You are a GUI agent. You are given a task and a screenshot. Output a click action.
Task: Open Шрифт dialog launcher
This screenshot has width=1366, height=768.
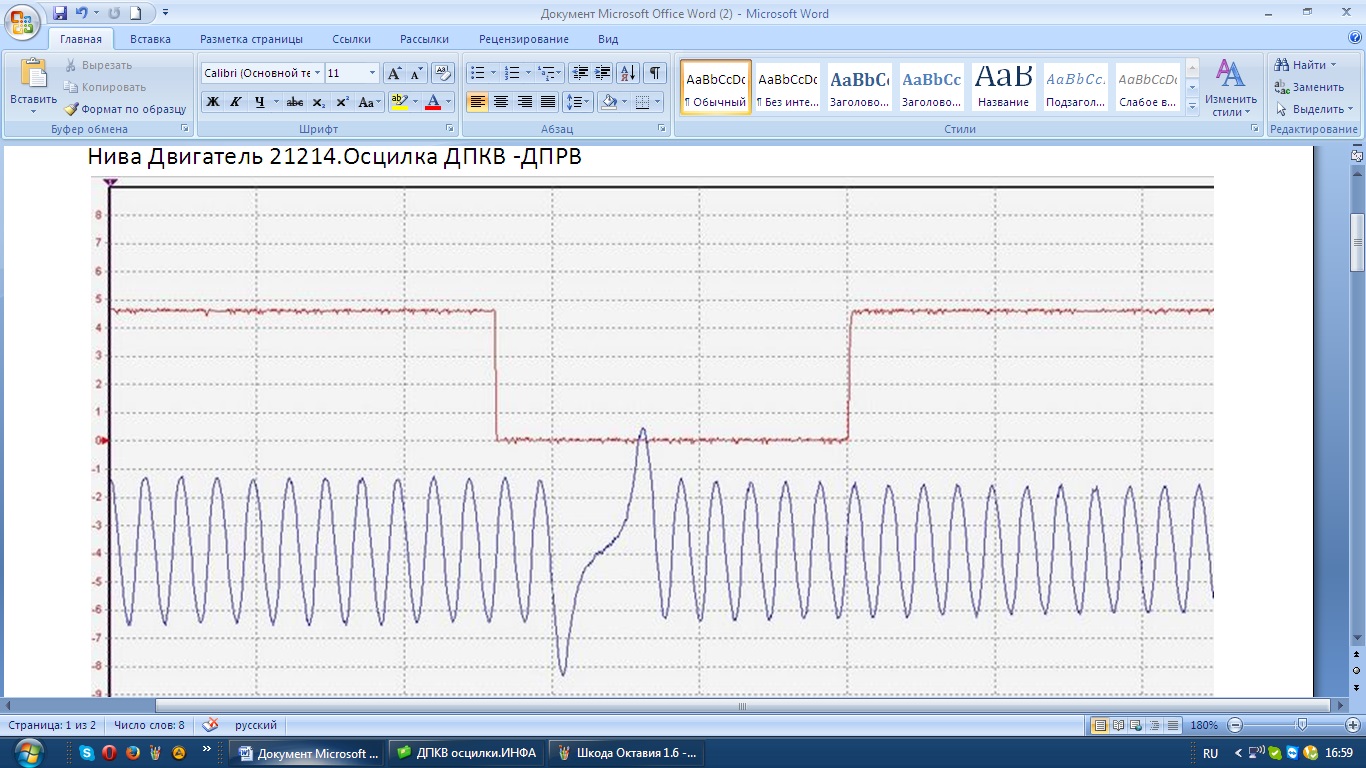(449, 129)
